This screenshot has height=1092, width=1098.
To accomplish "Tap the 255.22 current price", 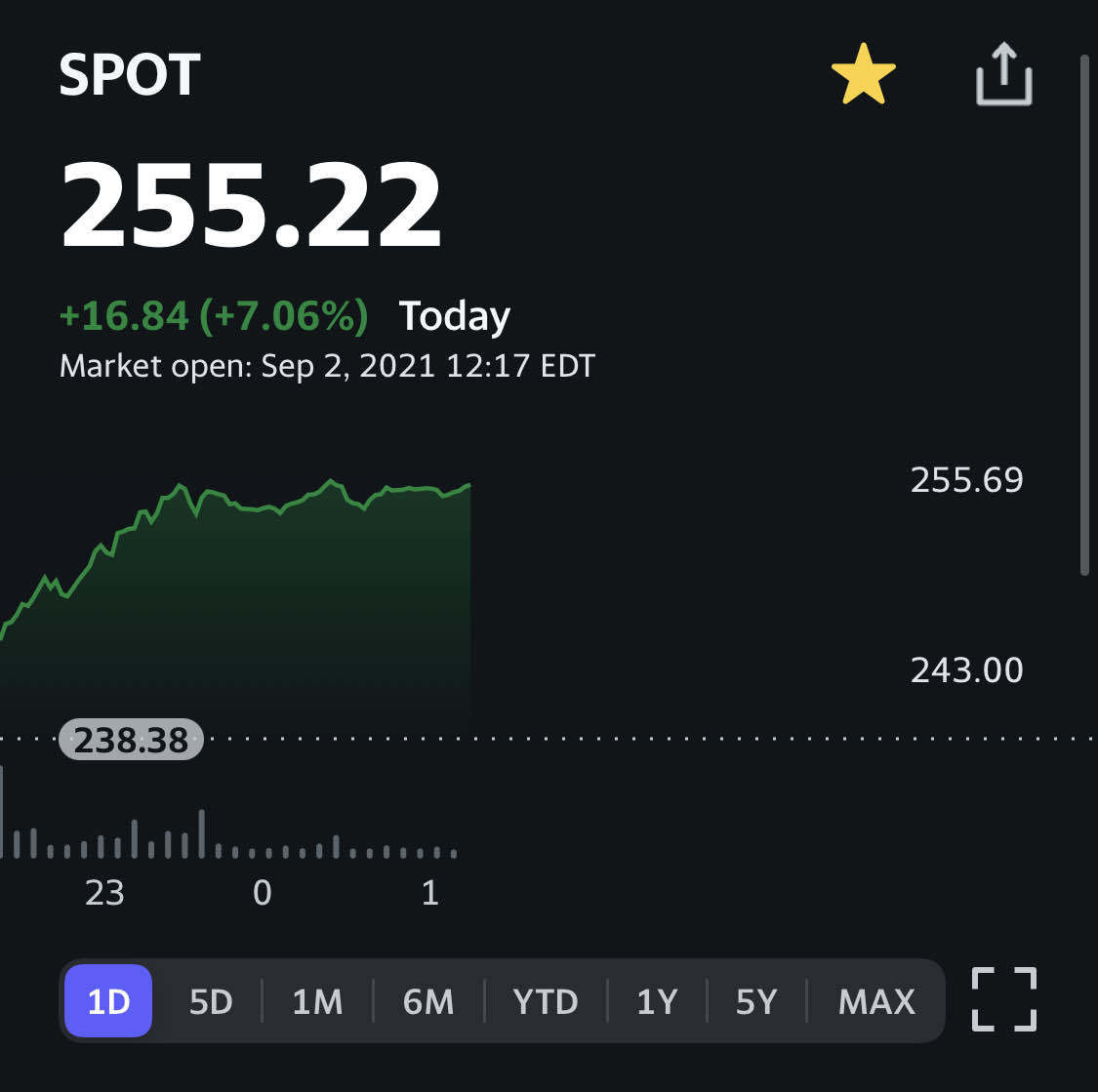I will point(252,206).
